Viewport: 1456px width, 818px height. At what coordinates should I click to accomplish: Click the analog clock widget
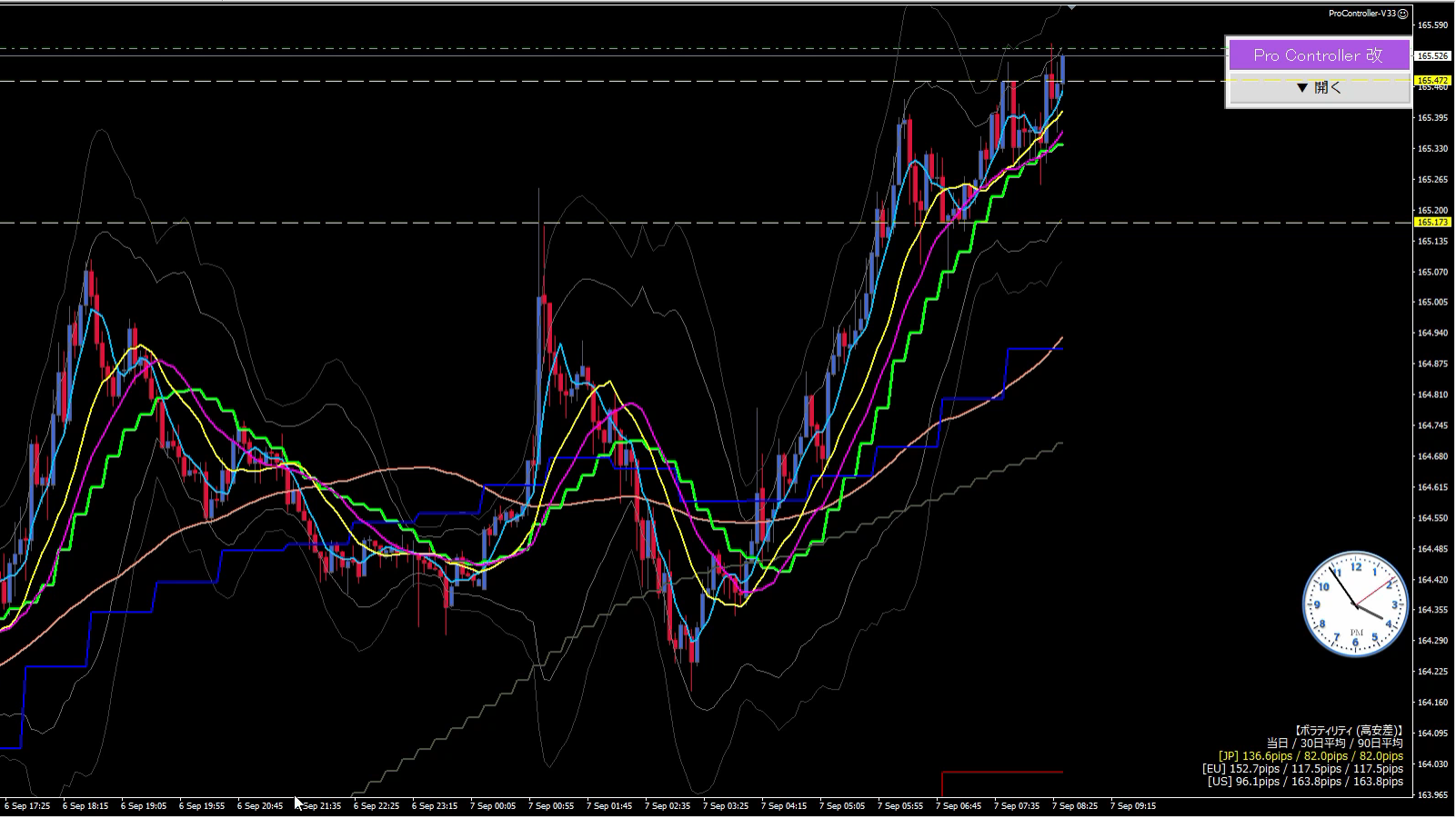pyautogui.click(x=1355, y=604)
